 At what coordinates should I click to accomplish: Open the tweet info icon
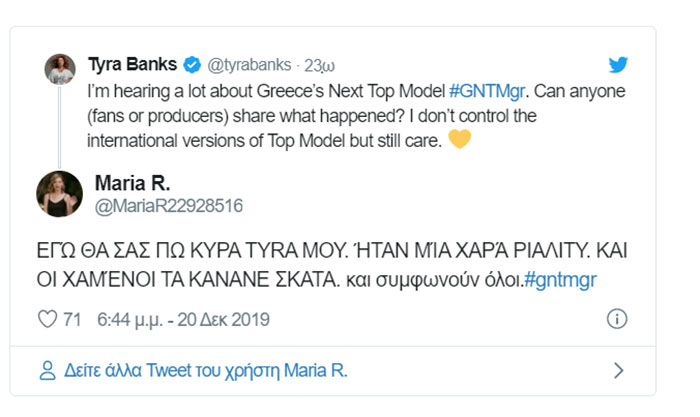pos(617,320)
